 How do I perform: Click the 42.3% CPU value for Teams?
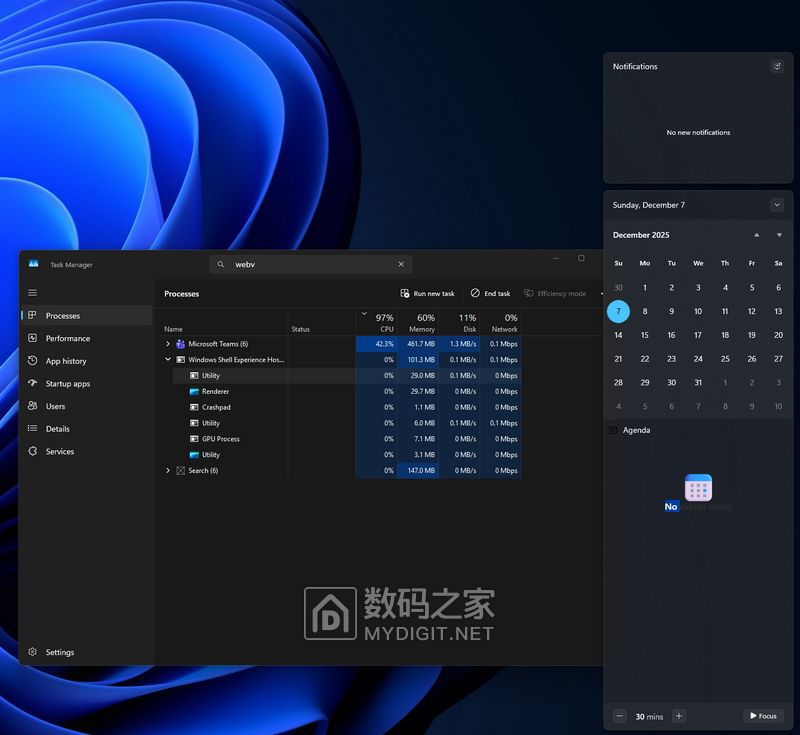(377, 344)
